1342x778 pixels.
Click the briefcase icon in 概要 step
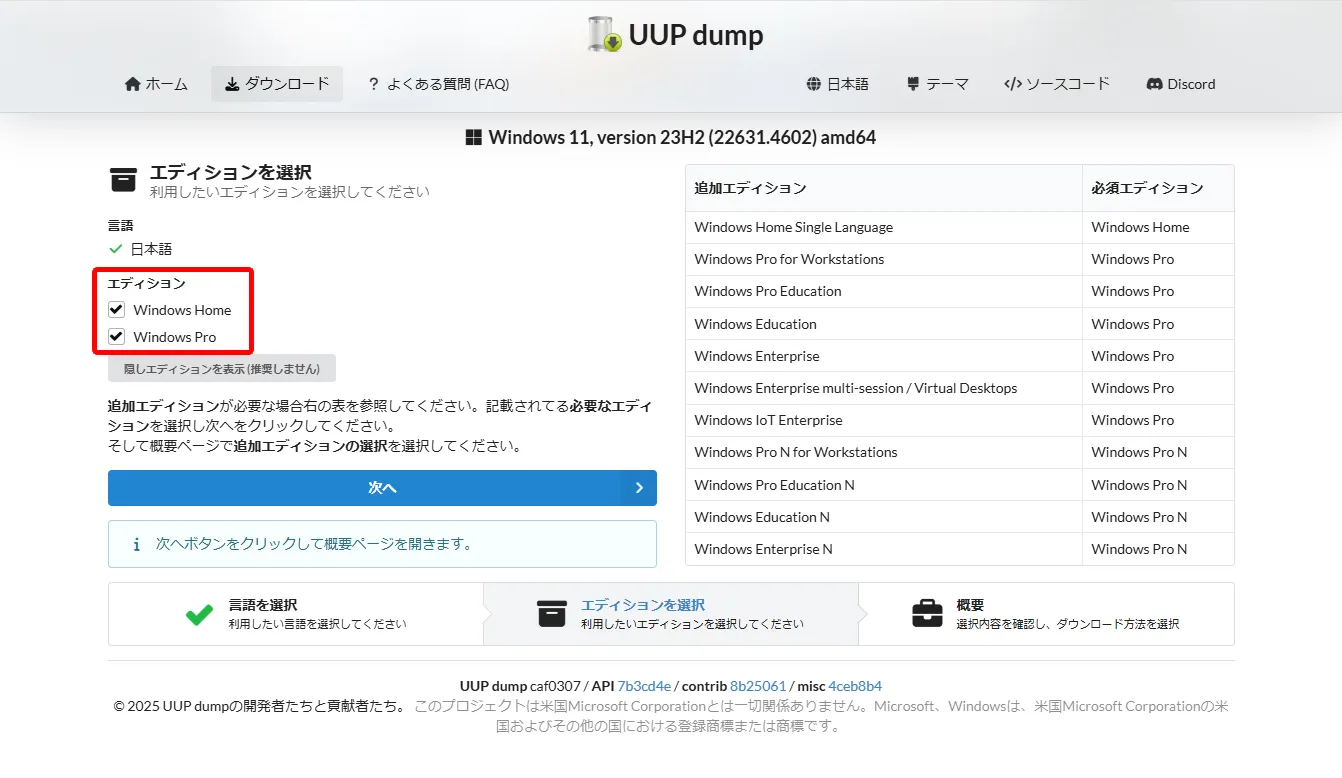(927, 614)
